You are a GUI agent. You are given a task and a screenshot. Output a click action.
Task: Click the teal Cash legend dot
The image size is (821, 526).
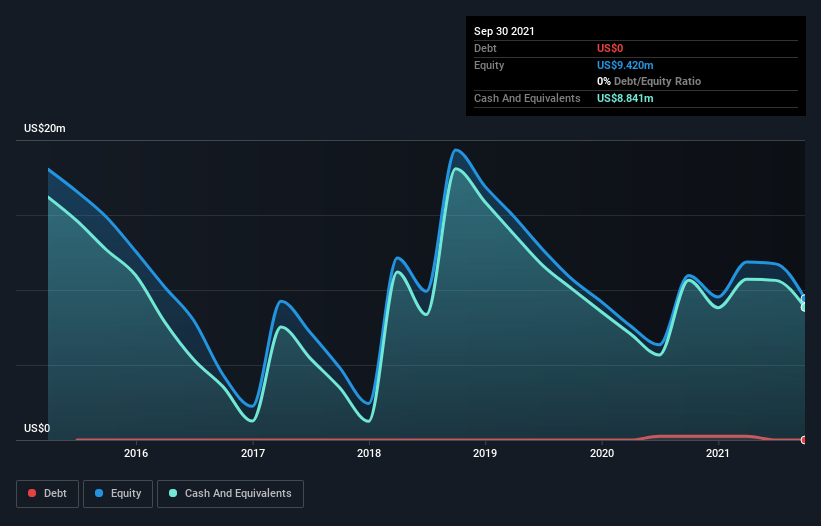click(173, 493)
